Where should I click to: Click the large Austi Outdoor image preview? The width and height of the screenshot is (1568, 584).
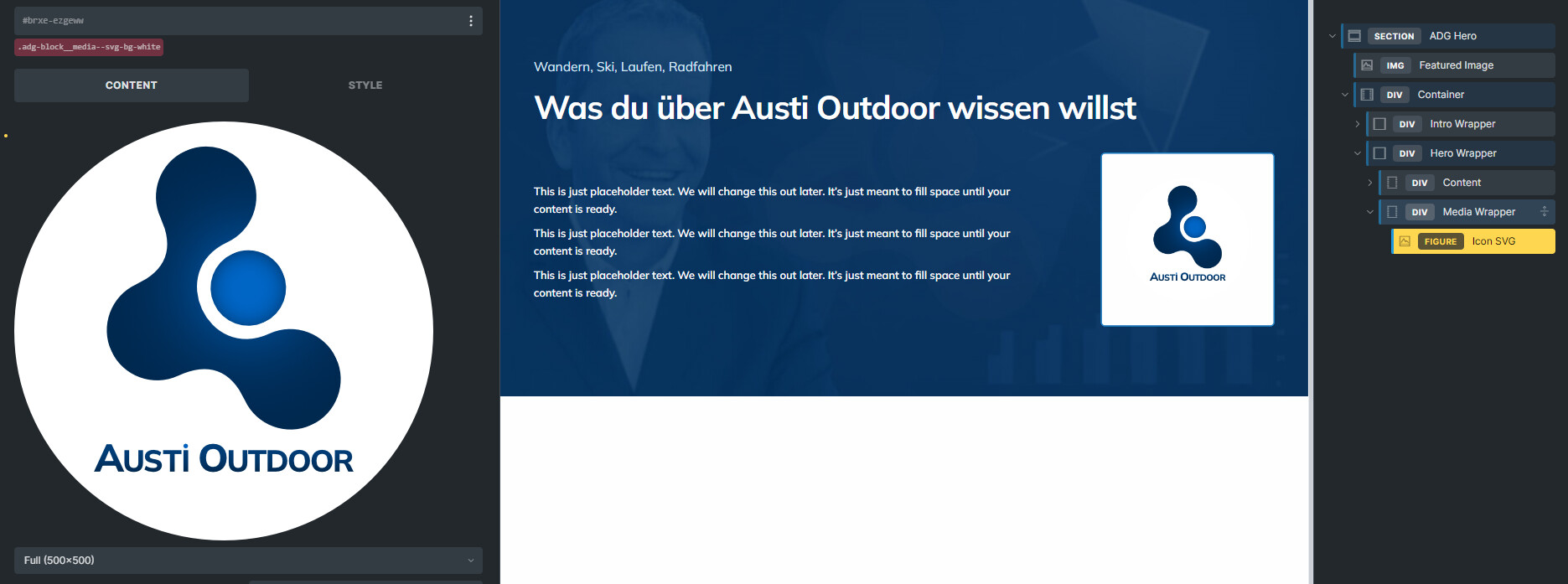coord(224,331)
